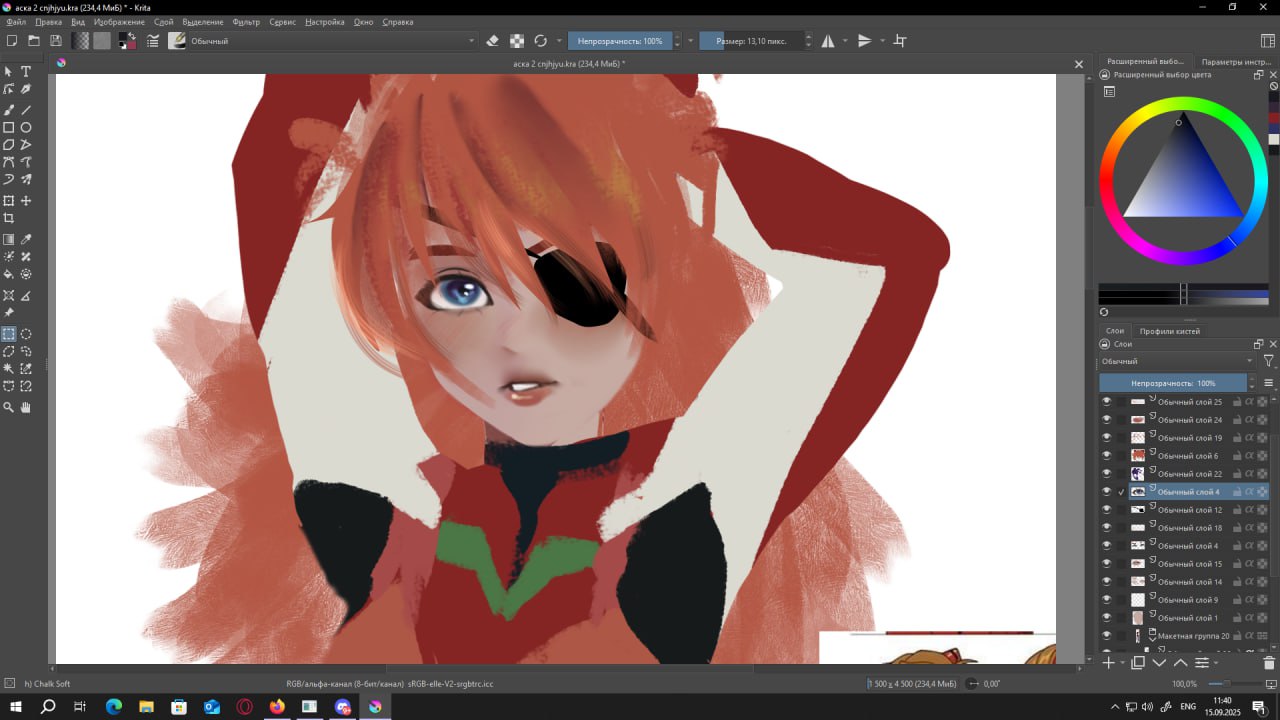Open the brush editor settings icon
Screen dimensions: 1280x720
click(153, 41)
